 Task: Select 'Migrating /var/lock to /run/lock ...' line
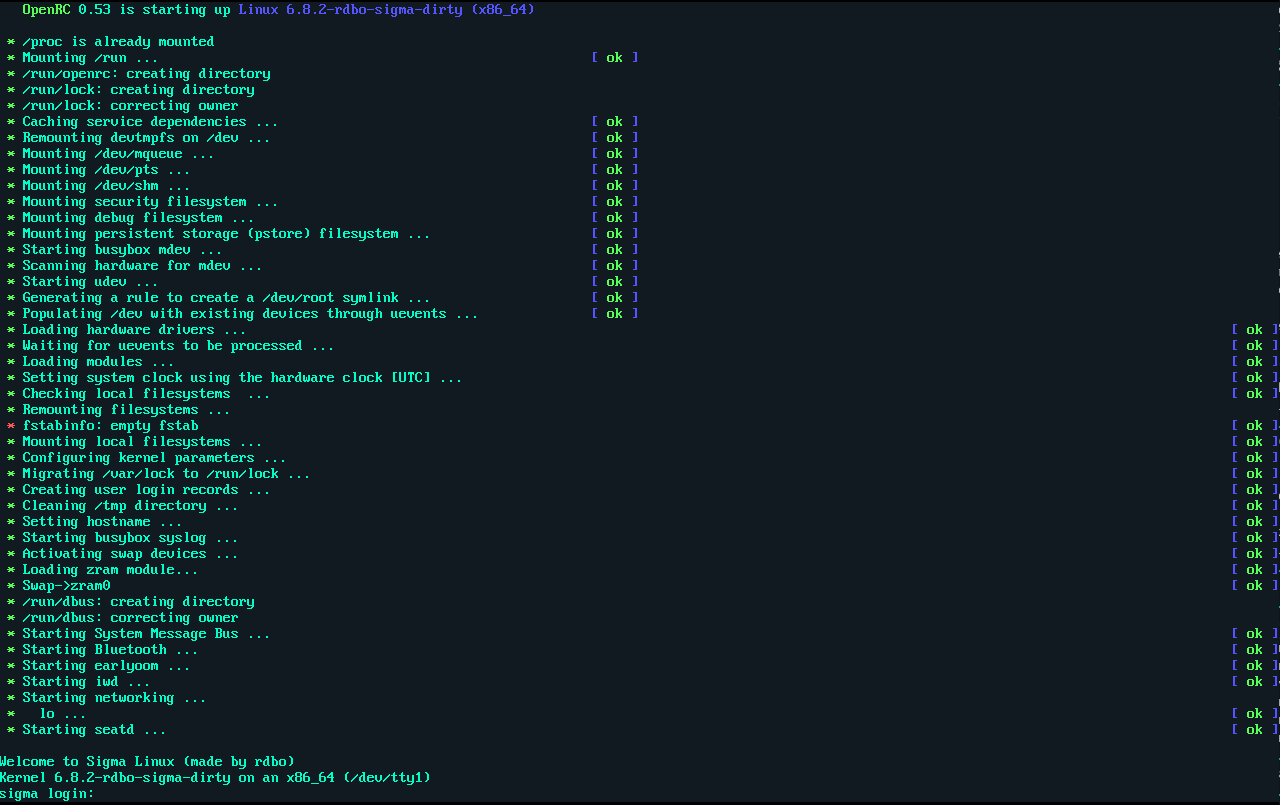(x=166, y=474)
